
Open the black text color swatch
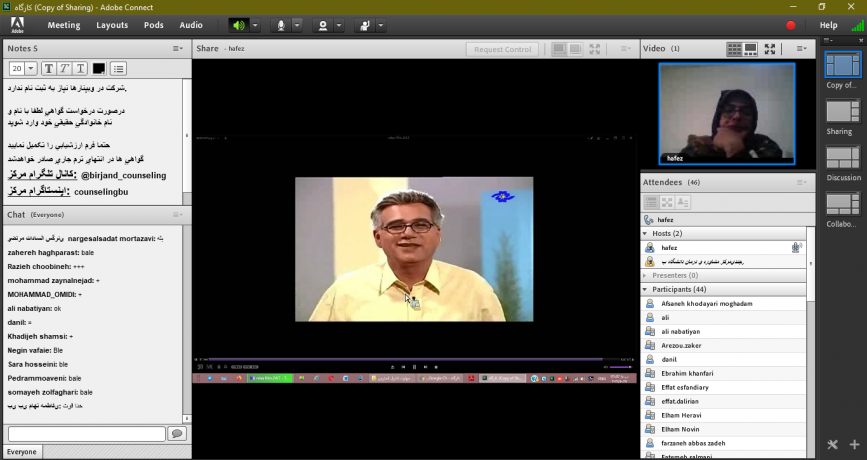point(98,69)
